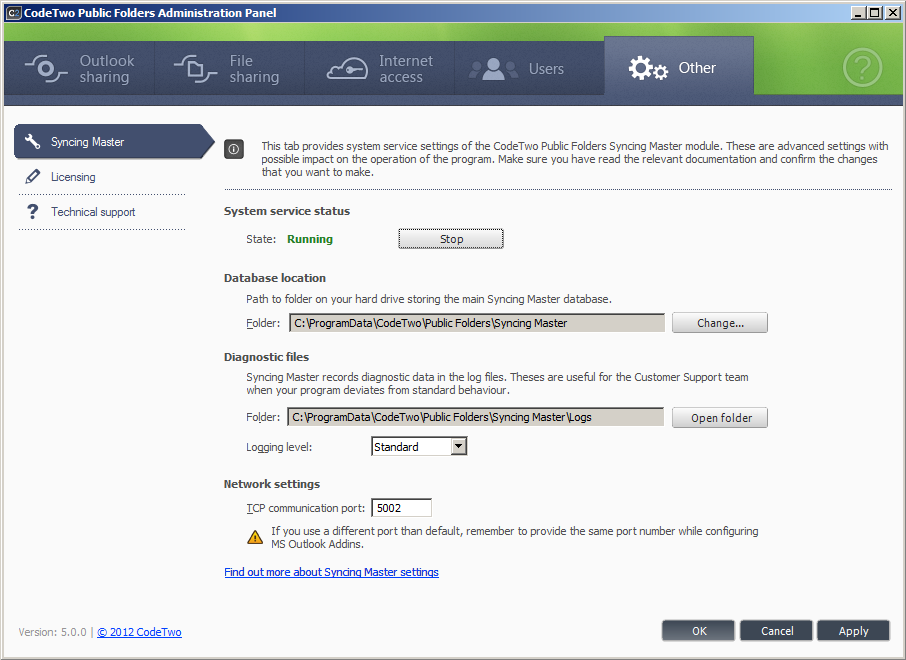
Task: Click the Technical support question icon
Action: [x=33, y=212]
